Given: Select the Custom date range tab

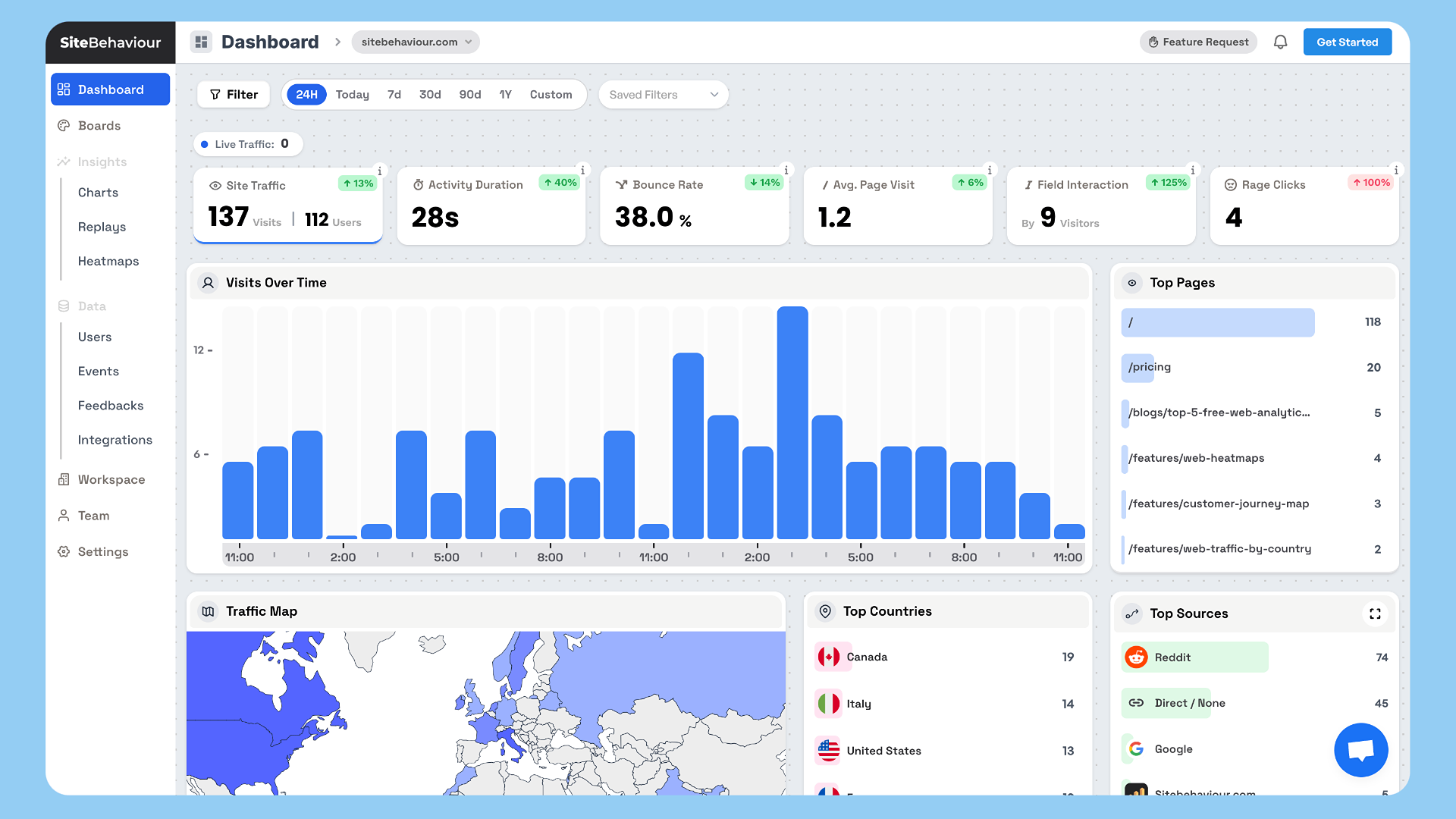Looking at the screenshot, I should 550,94.
